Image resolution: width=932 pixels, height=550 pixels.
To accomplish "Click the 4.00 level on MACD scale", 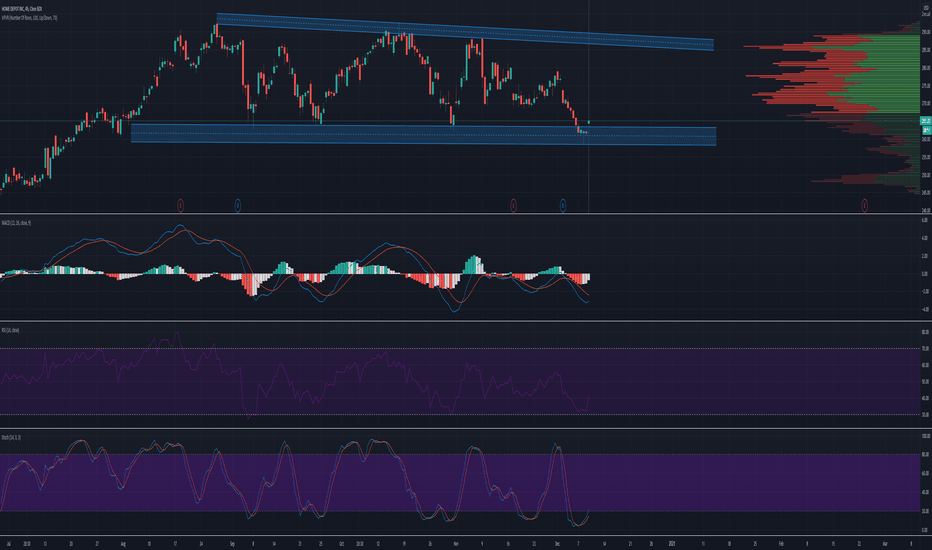I will coord(925,238).
